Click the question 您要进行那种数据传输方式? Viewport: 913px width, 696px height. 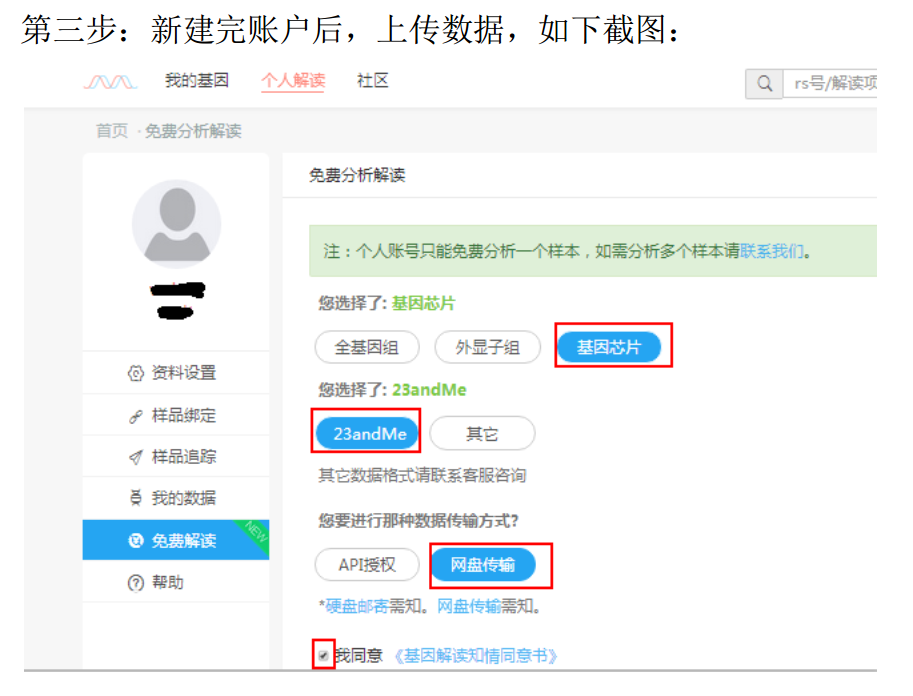point(418,520)
